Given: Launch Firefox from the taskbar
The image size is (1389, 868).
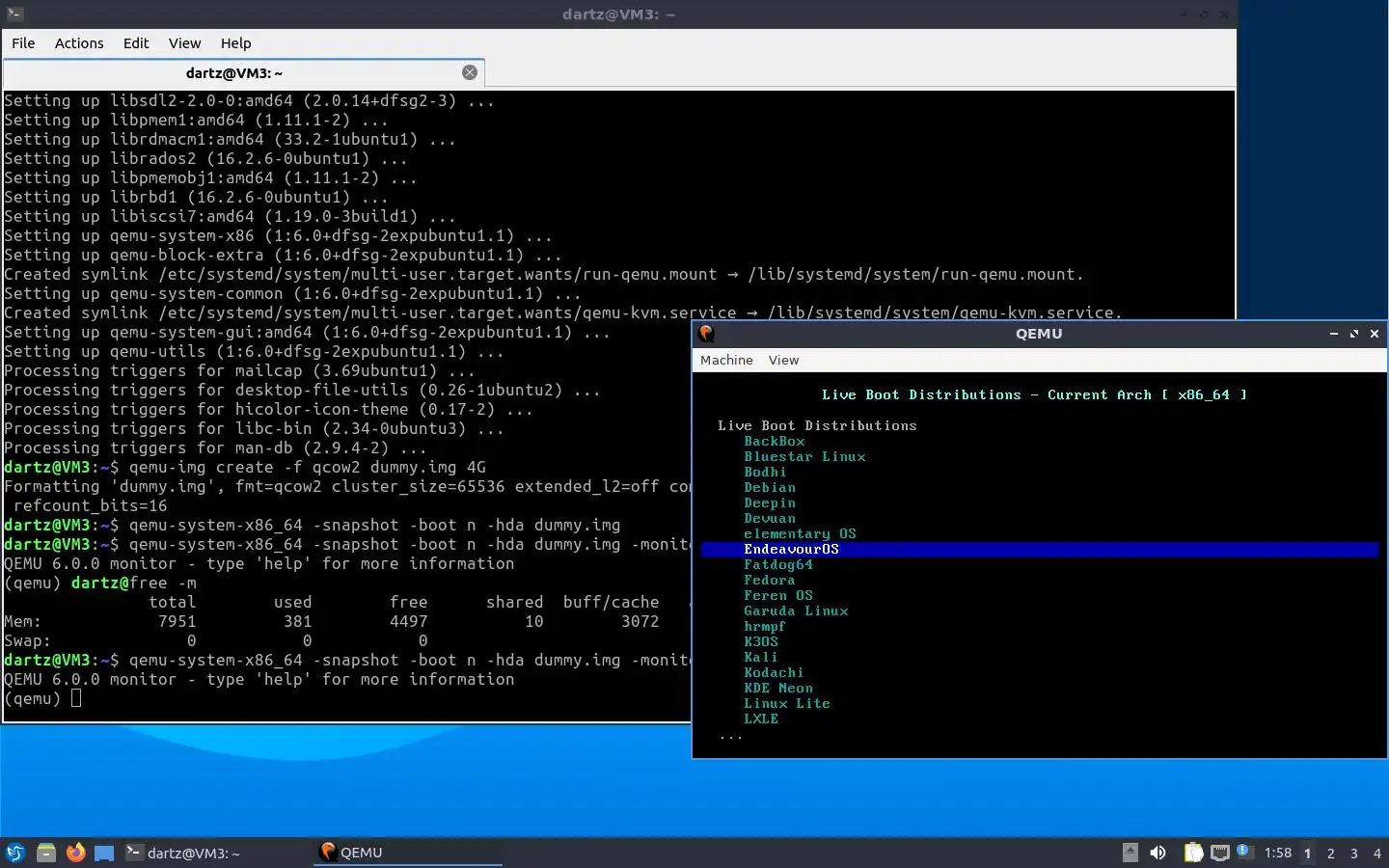Looking at the screenshot, I should tap(75, 853).
